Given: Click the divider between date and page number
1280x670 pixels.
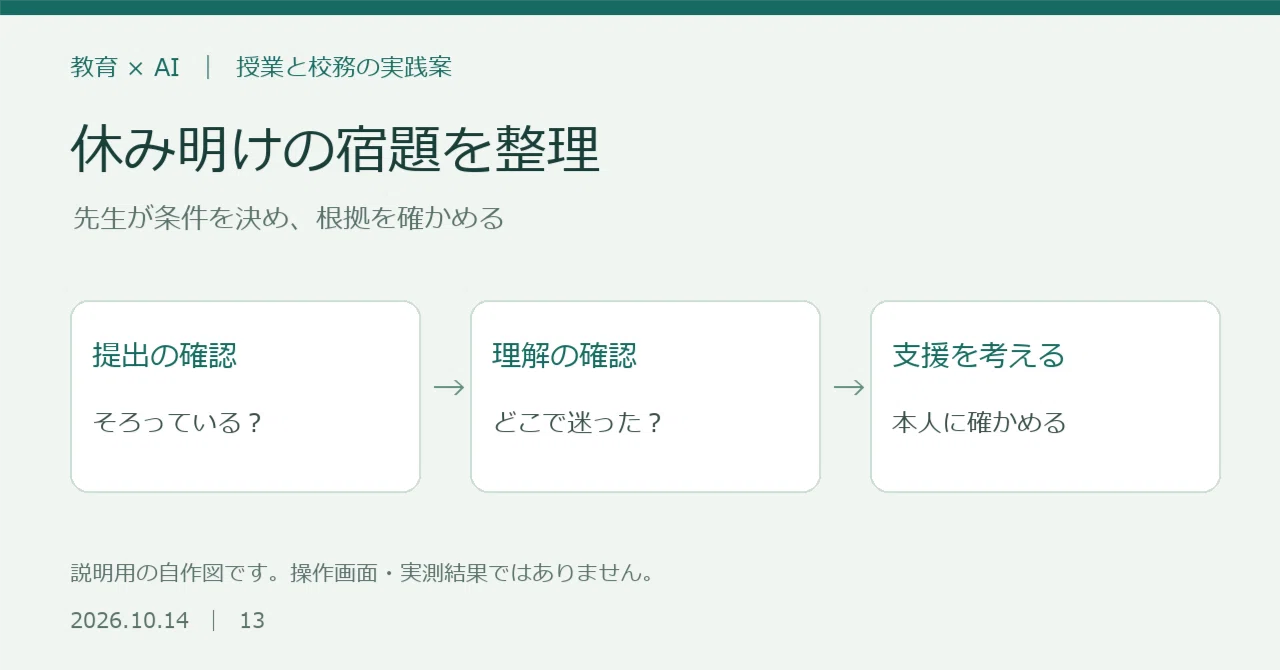Looking at the screenshot, I should (x=214, y=620).
